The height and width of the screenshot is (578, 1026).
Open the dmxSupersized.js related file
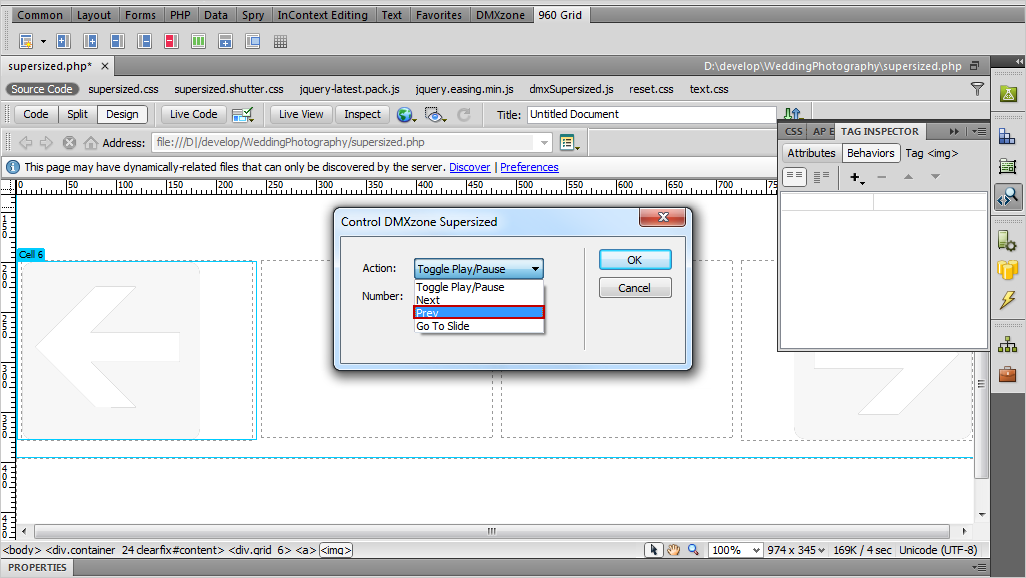571,89
